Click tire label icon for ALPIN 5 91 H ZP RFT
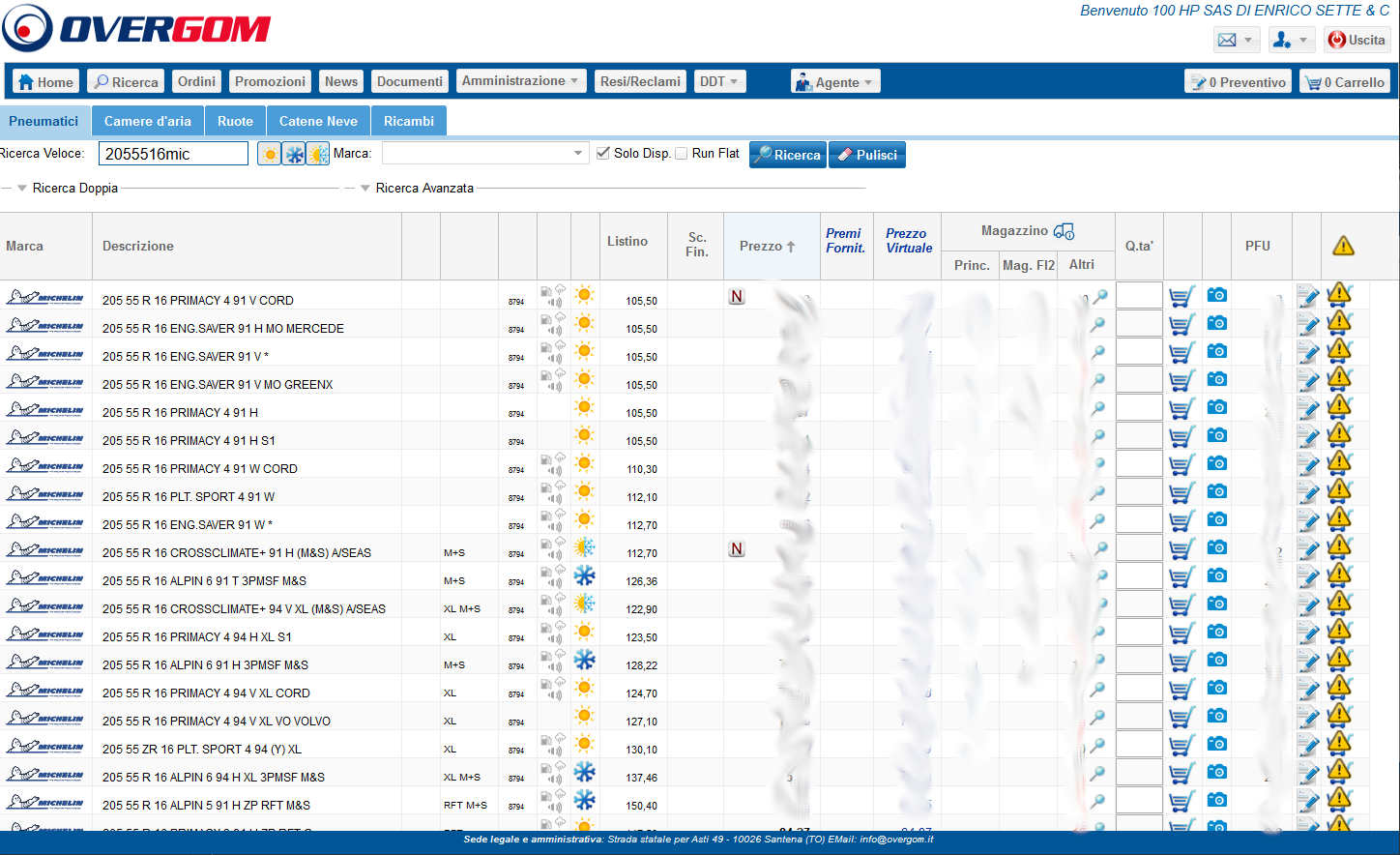Screen dimensions: 1400x855 click(553, 800)
